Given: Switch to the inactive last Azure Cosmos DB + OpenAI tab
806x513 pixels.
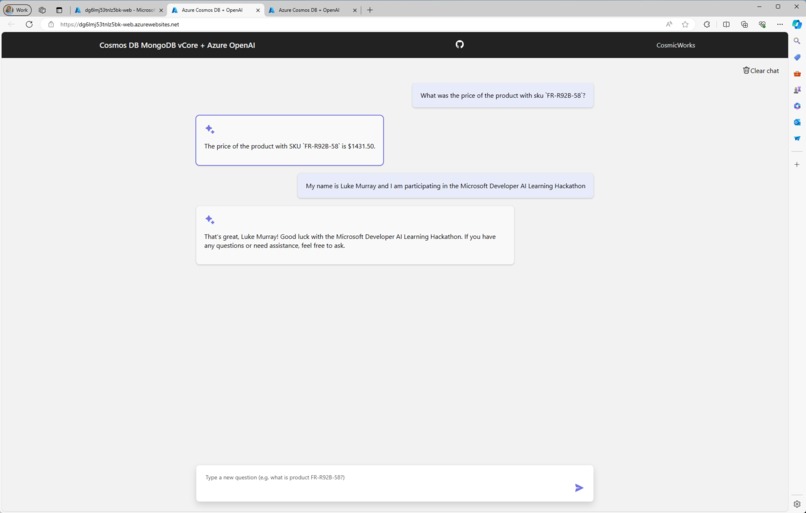Looking at the screenshot, I should (x=312, y=10).
